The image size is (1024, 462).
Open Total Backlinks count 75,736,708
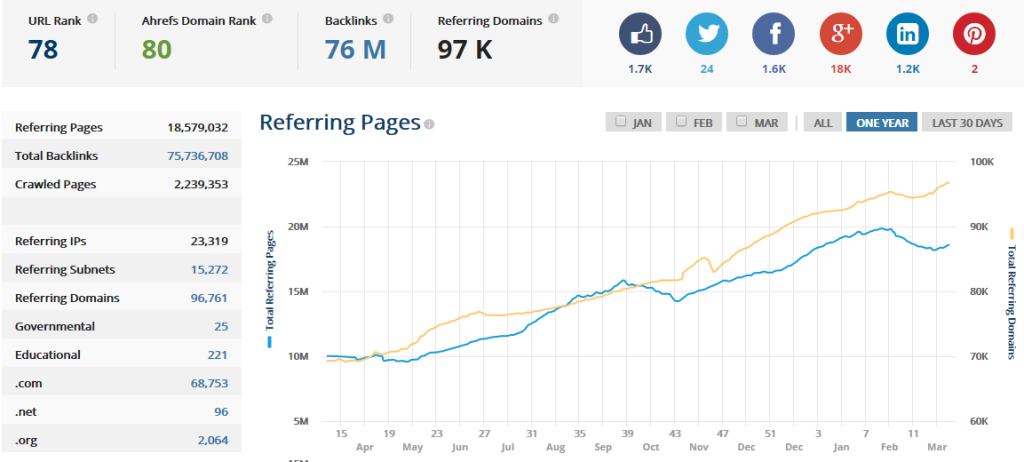point(198,156)
